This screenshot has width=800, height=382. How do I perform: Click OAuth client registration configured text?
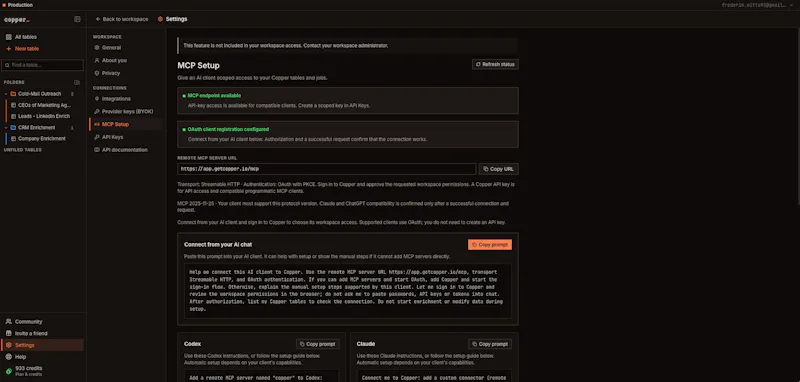(x=228, y=130)
